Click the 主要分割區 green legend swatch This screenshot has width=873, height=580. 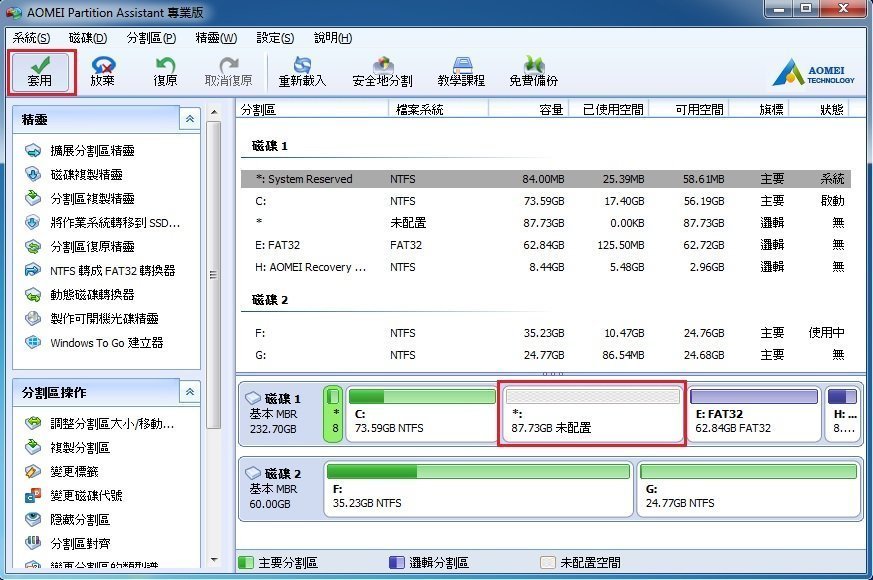(246, 562)
